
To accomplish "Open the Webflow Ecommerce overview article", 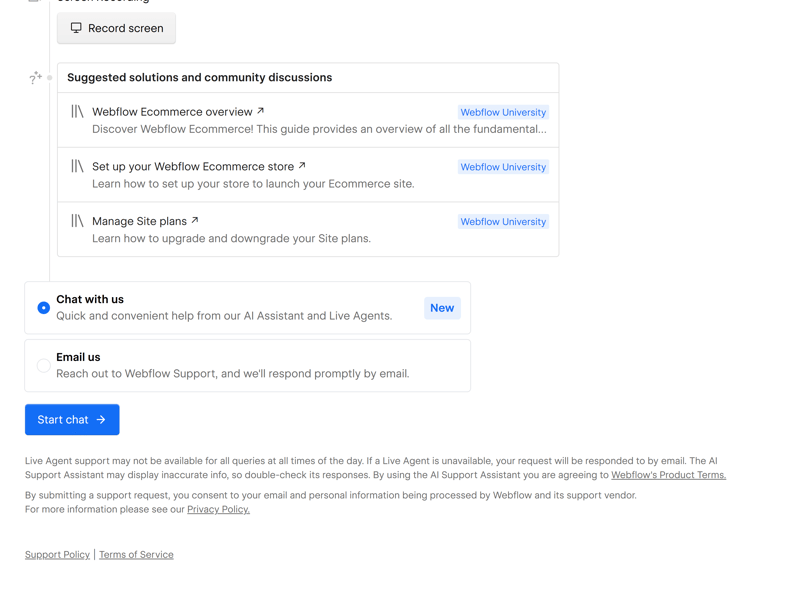I will 172,112.
